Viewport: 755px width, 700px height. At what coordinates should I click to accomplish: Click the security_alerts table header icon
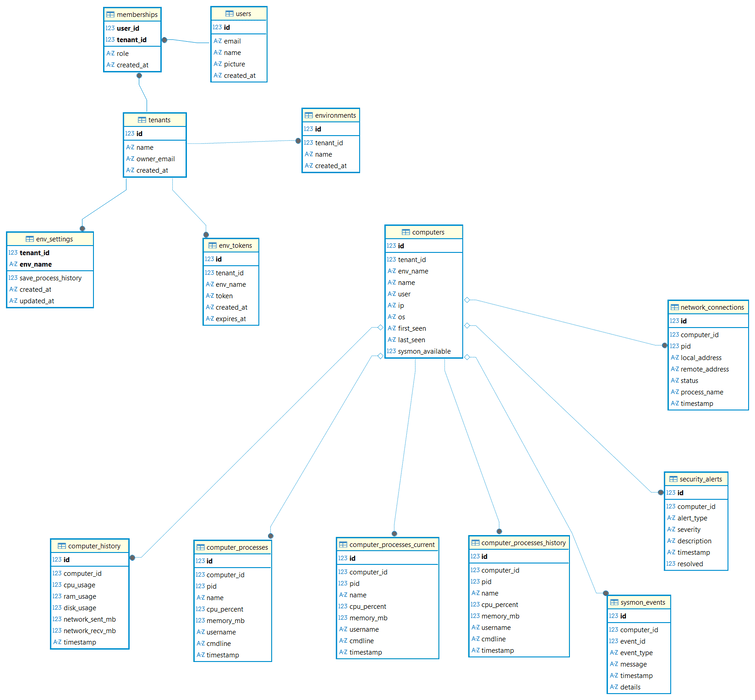click(x=671, y=479)
